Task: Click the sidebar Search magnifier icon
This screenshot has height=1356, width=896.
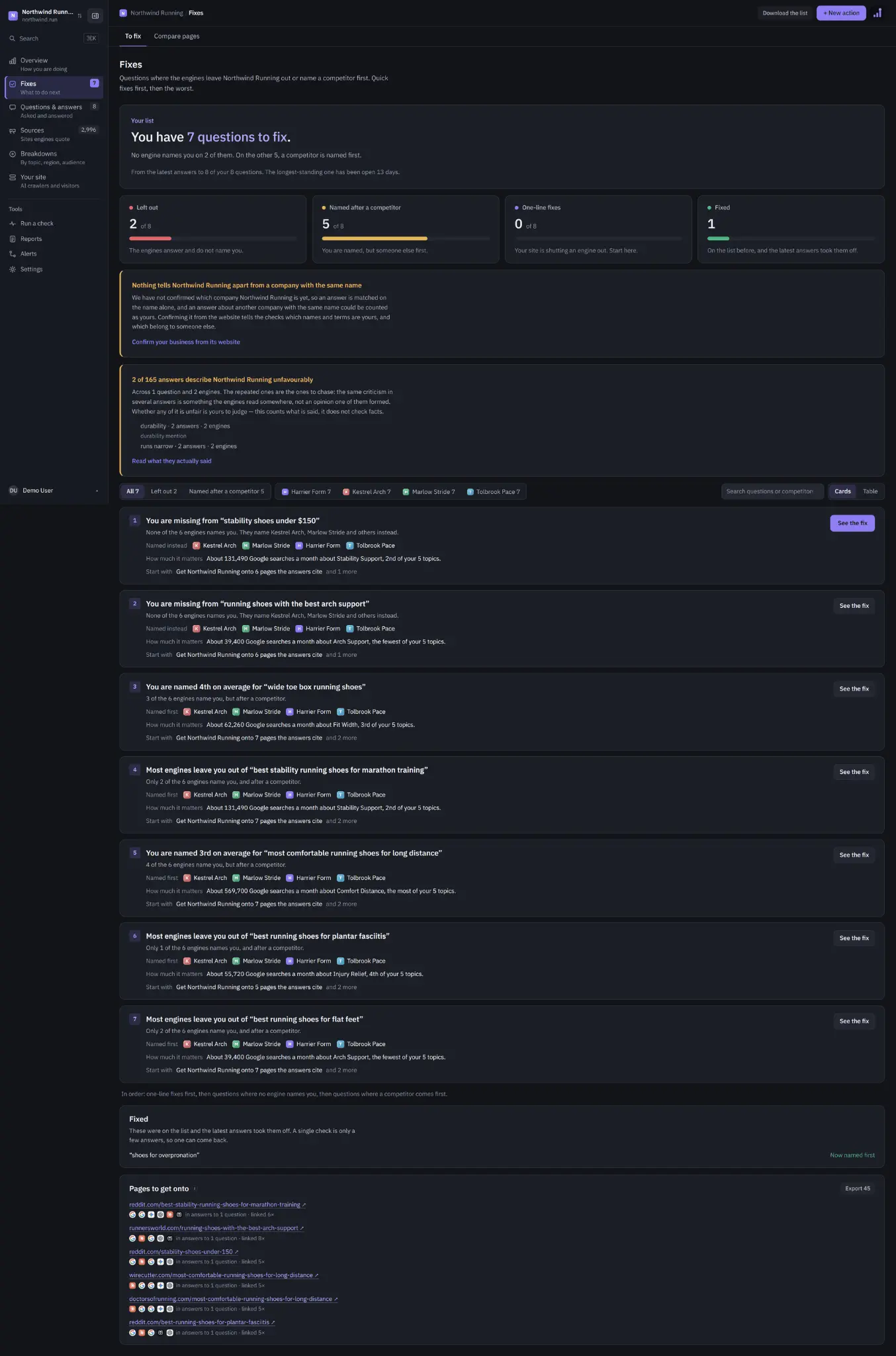Action: click(12, 38)
